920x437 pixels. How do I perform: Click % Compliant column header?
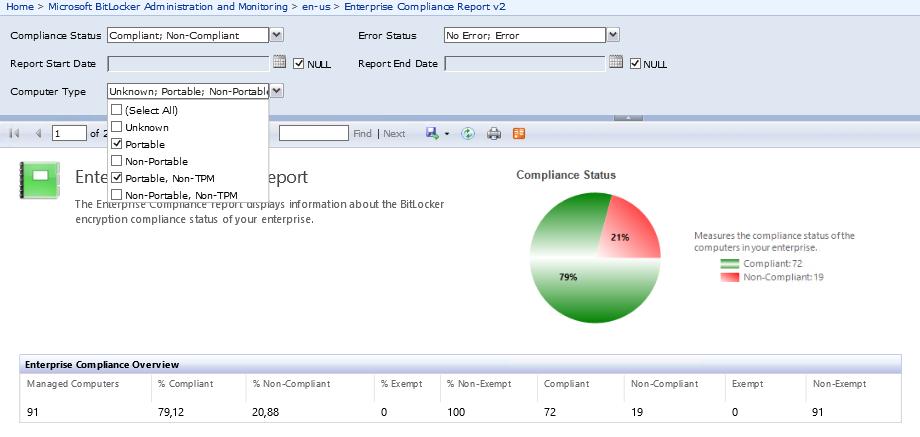tap(185, 384)
